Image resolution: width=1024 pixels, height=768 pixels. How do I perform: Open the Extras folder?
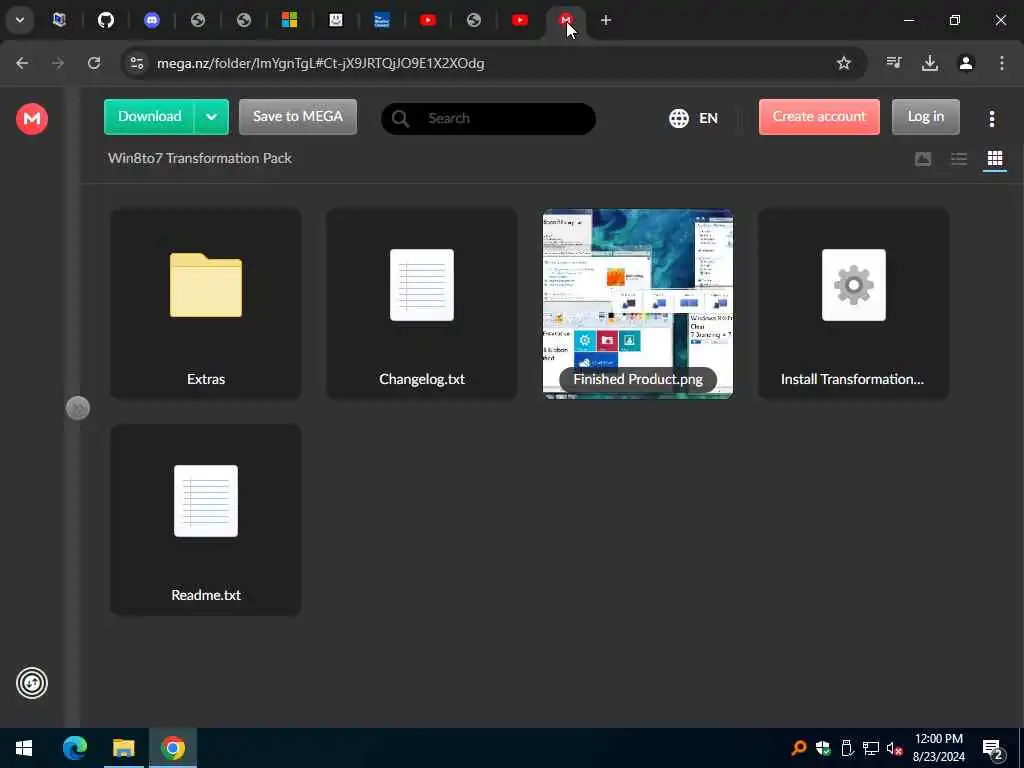coord(206,304)
